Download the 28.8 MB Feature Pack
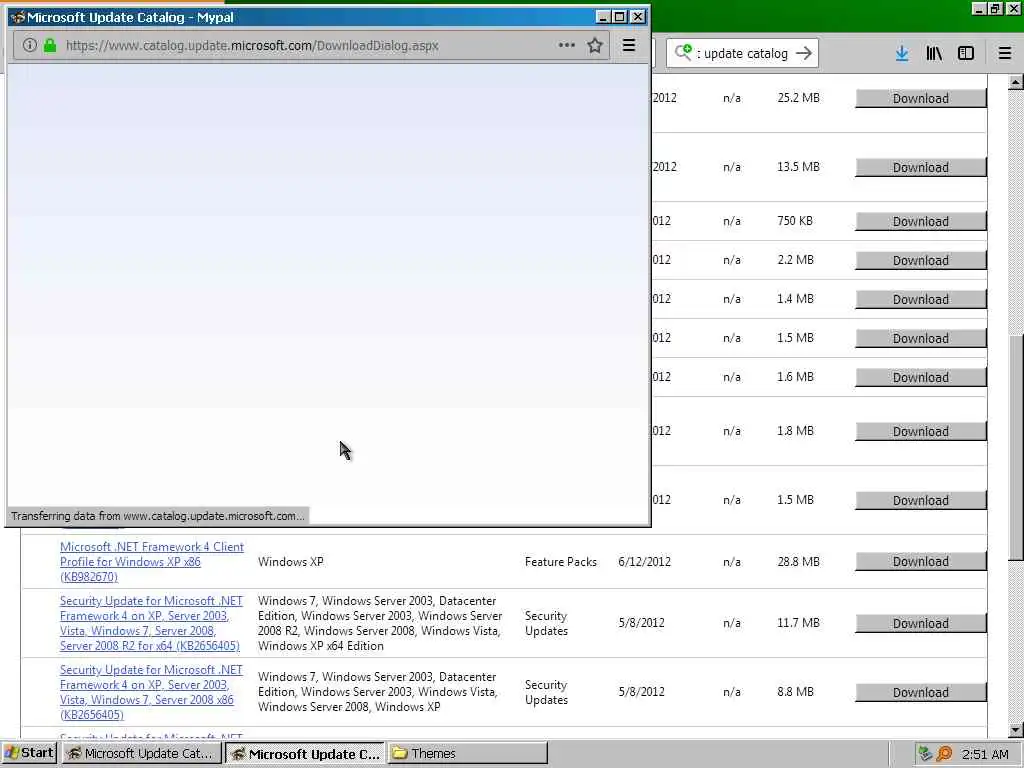This screenshot has height=768, width=1024. coord(920,562)
